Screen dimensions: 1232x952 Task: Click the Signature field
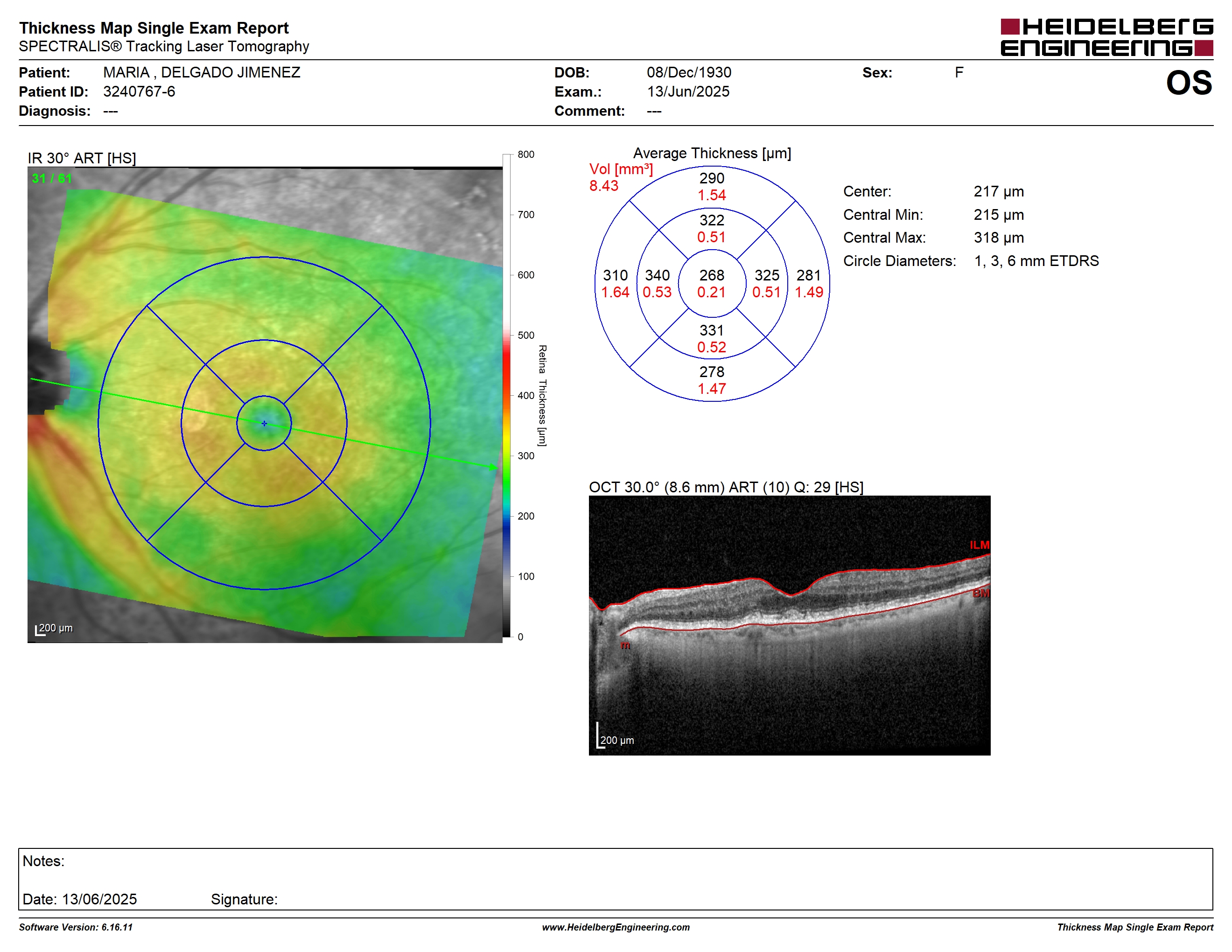244,900
